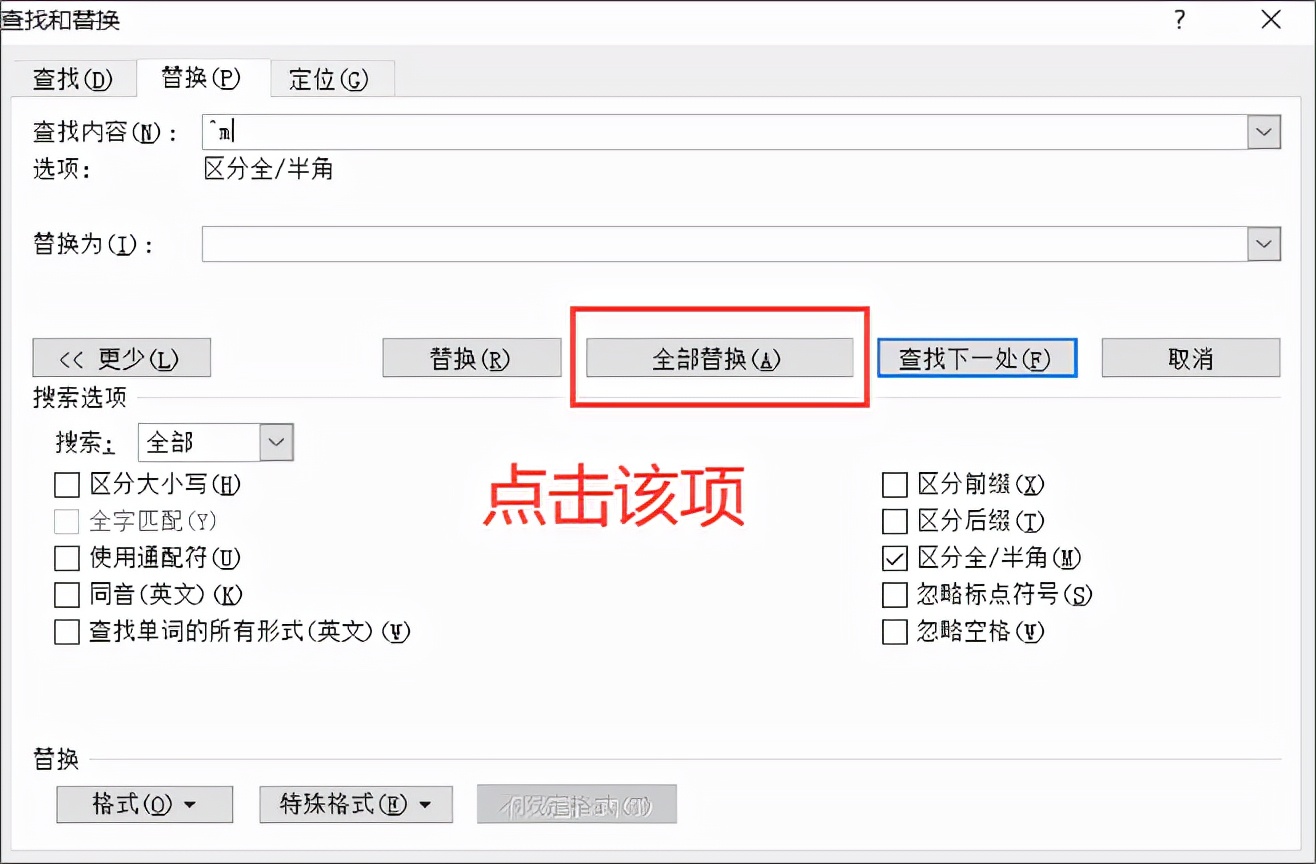Tick the 使用通配符(U) checkbox
This screenshot has width=1316, height=864.
click(67, 558)
